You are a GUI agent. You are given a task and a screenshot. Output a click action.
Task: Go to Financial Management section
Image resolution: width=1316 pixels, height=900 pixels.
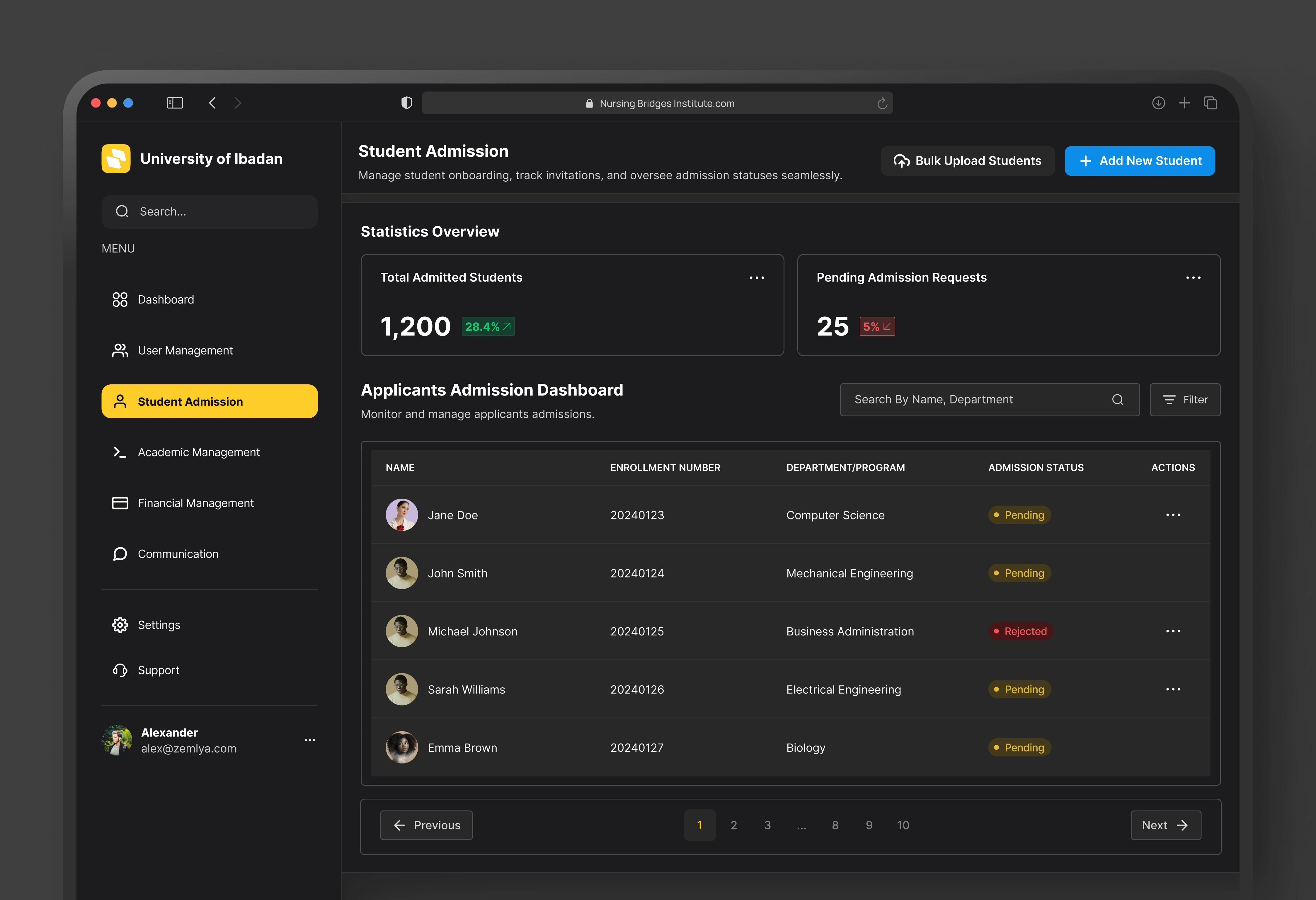195,503
